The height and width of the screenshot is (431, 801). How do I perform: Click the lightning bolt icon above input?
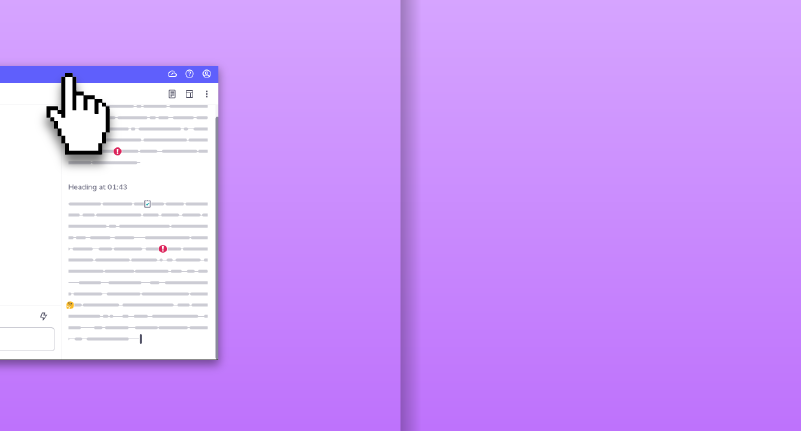(x=43, y=316)
